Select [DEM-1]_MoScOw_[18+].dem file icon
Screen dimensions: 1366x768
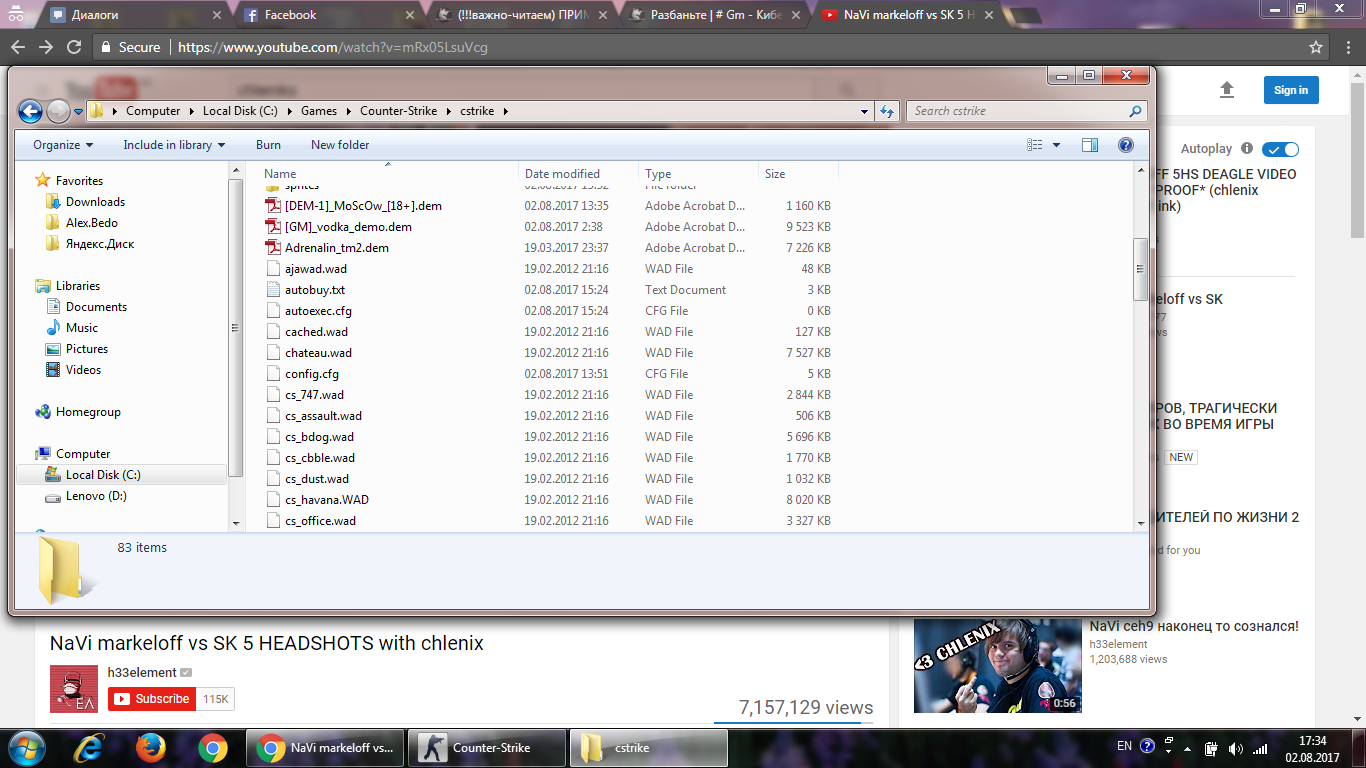pyautogui.click(x=273, y=206)
